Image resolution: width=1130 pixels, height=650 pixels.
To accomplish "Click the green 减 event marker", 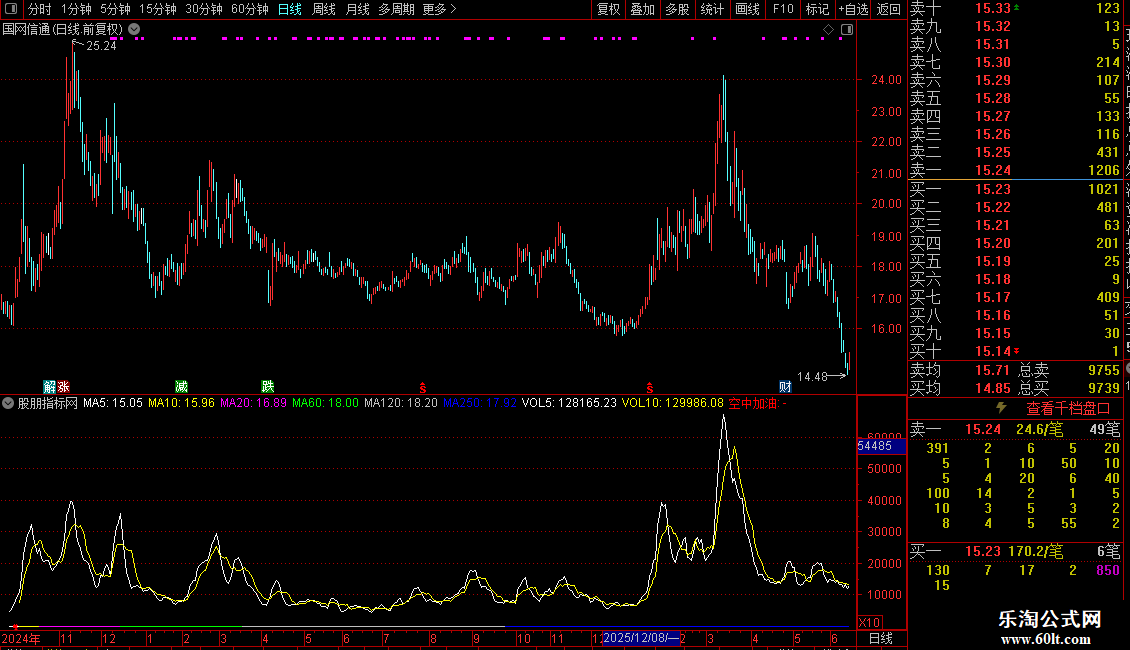I will coord(182,387).
